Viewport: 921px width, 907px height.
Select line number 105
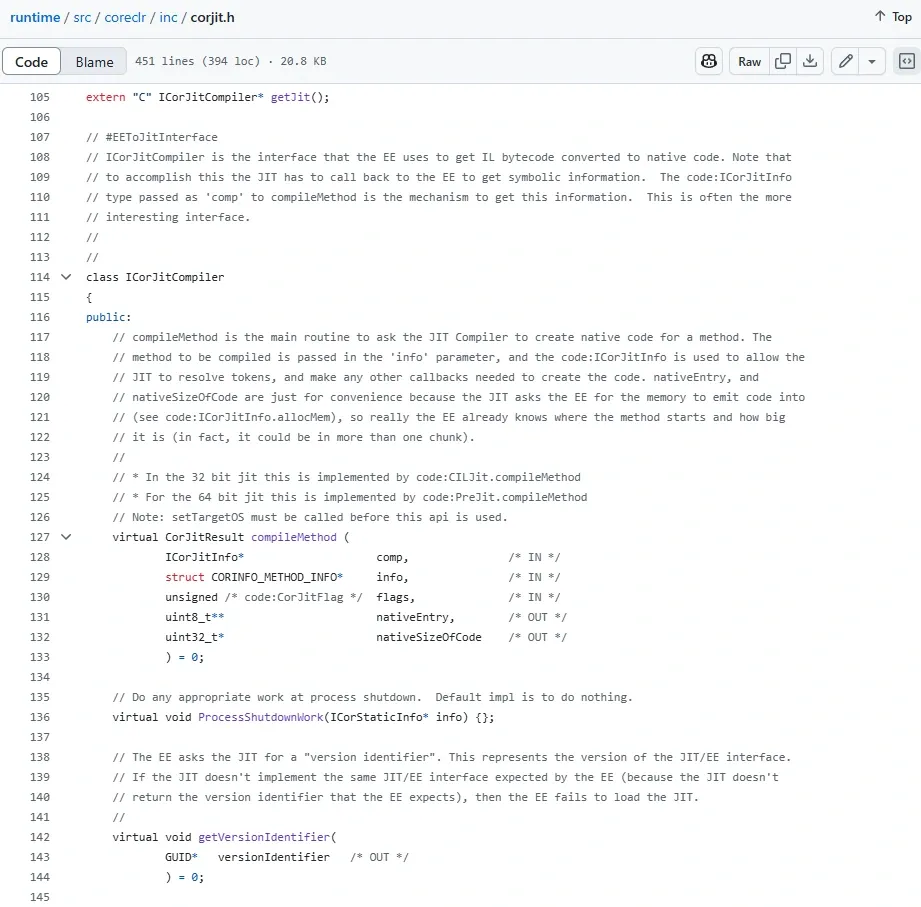40,97
